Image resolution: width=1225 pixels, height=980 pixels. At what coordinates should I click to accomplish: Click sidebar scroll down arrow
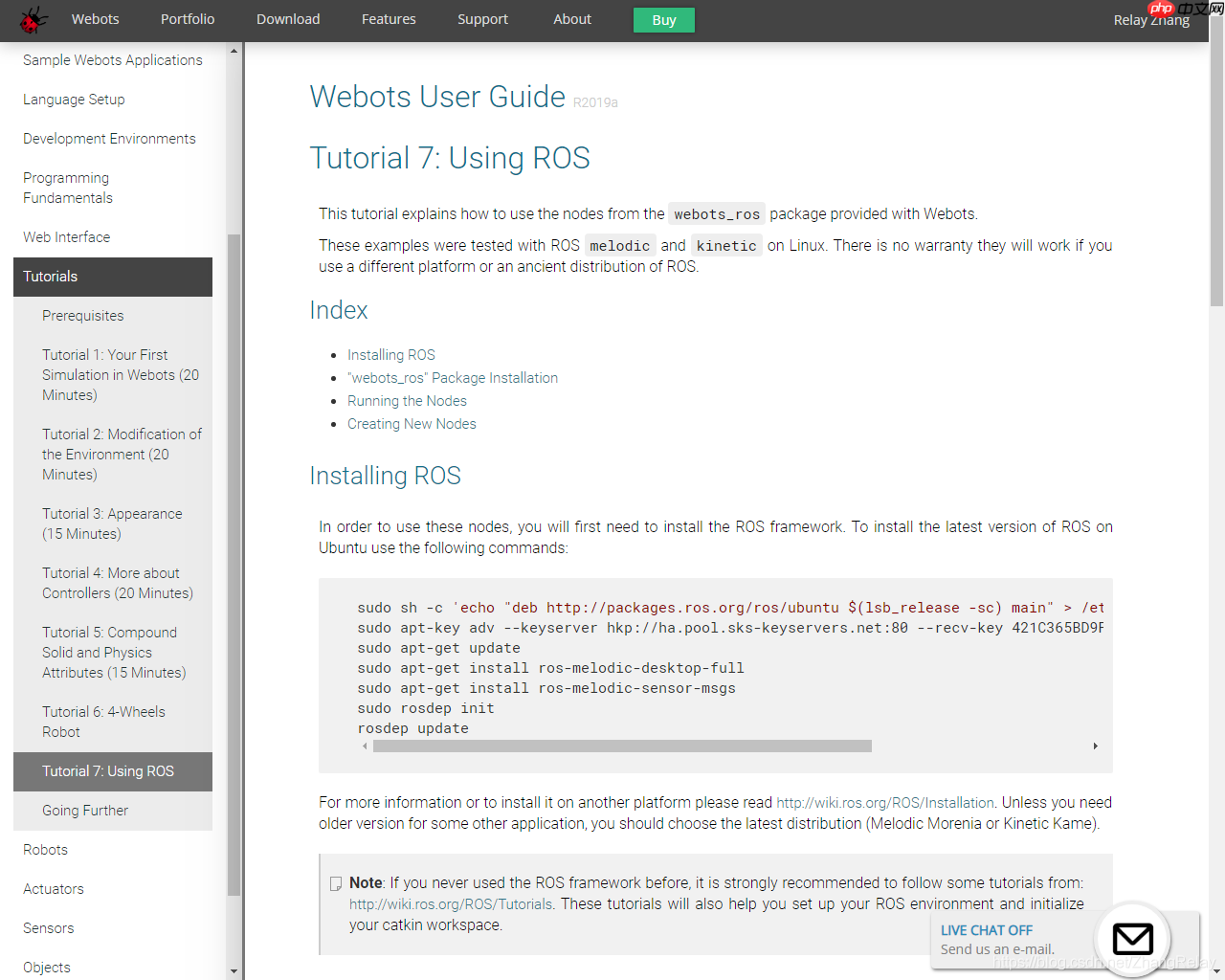(x=234, y=971)
